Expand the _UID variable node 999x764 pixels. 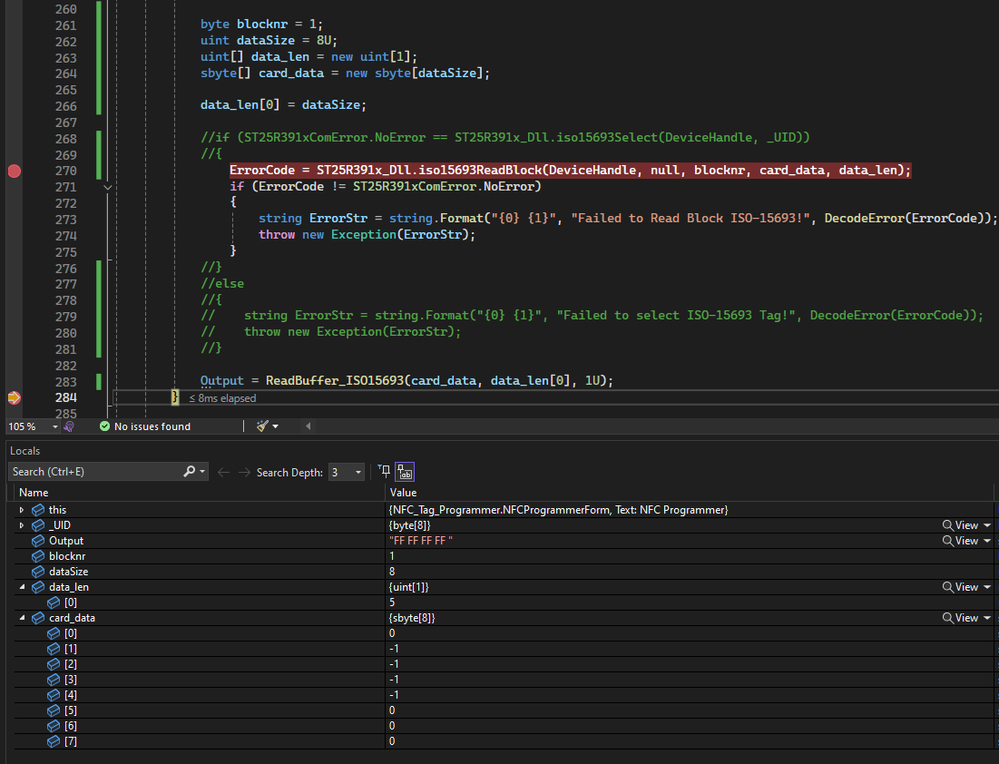pyautogui.click(x=22, y=526)
